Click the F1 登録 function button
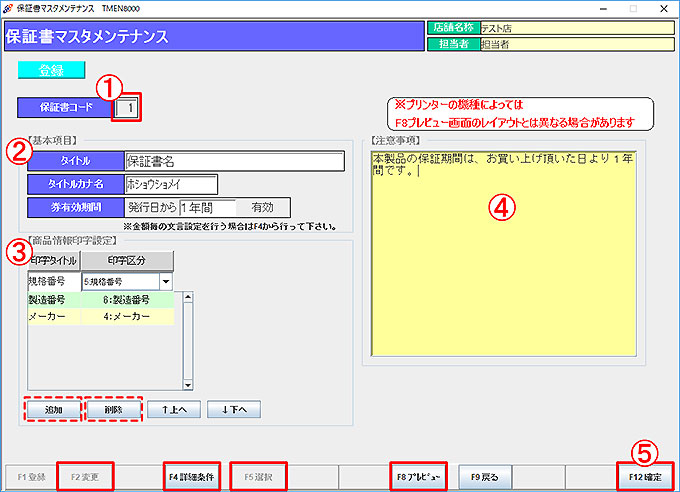 [x=31, y=477]
